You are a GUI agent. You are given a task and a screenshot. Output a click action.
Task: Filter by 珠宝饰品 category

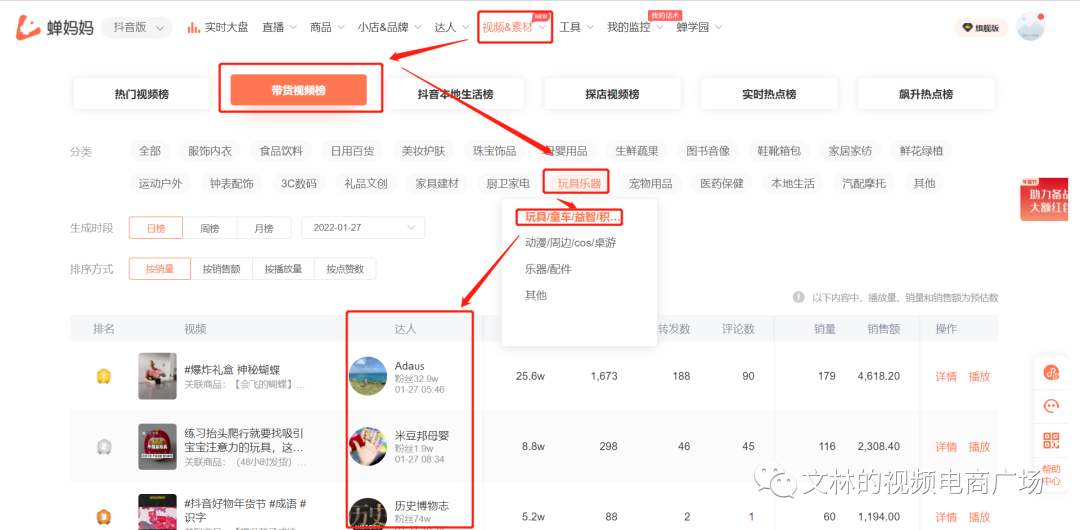[x=495, y=151]
